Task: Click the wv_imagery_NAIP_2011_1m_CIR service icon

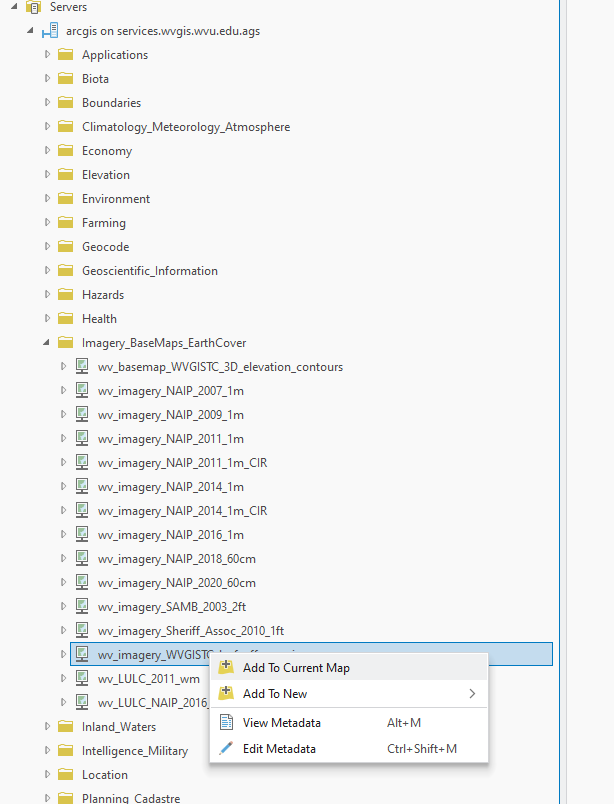Action: [x=82, y=463]
